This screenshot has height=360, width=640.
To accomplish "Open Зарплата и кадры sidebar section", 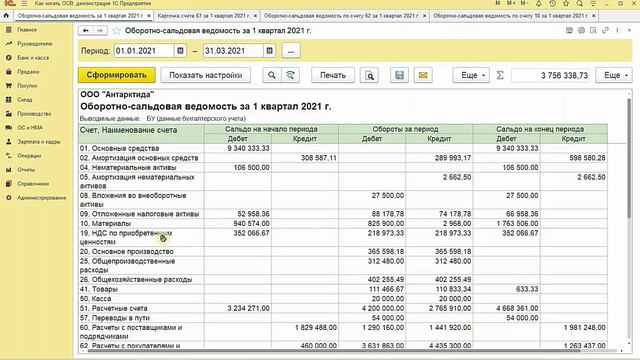I will click(x=39, y=142).
